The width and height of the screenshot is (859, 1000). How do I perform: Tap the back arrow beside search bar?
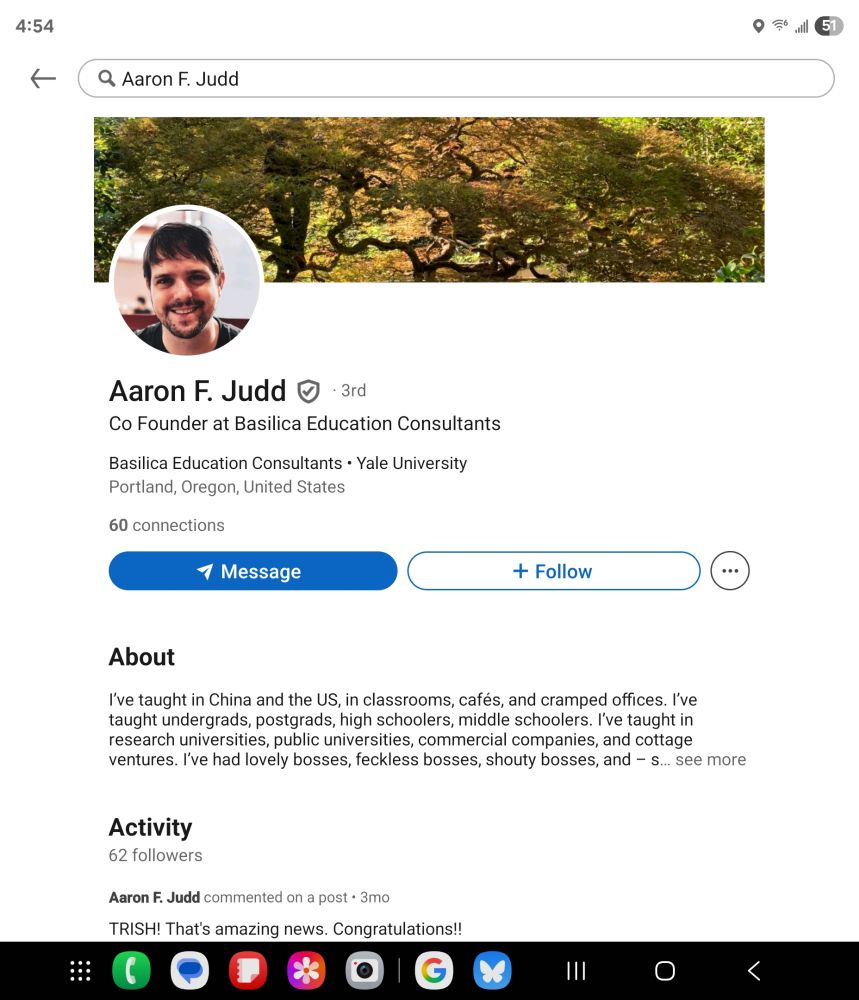pos(43,78)
